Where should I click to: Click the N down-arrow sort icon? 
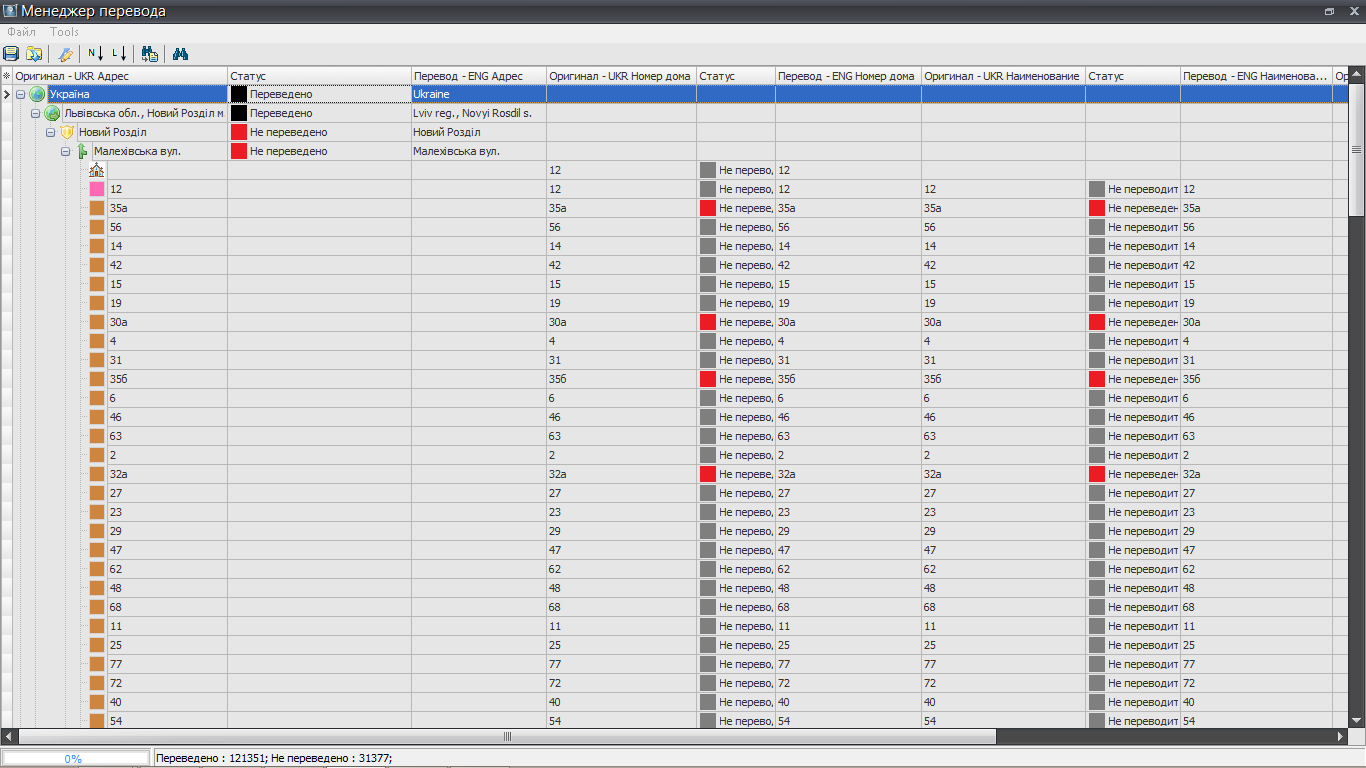[x=96, y=54]
